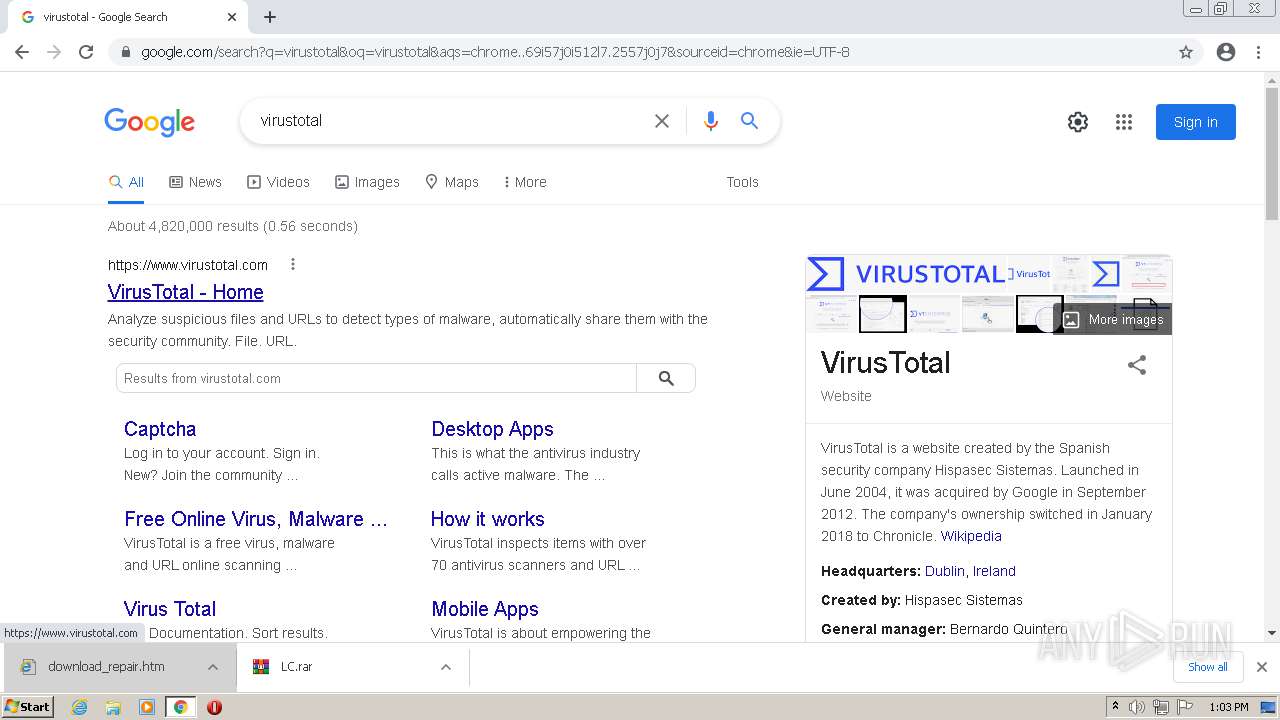
Task: Bookmark this page with star icon
Action: tap(1186, 52)
